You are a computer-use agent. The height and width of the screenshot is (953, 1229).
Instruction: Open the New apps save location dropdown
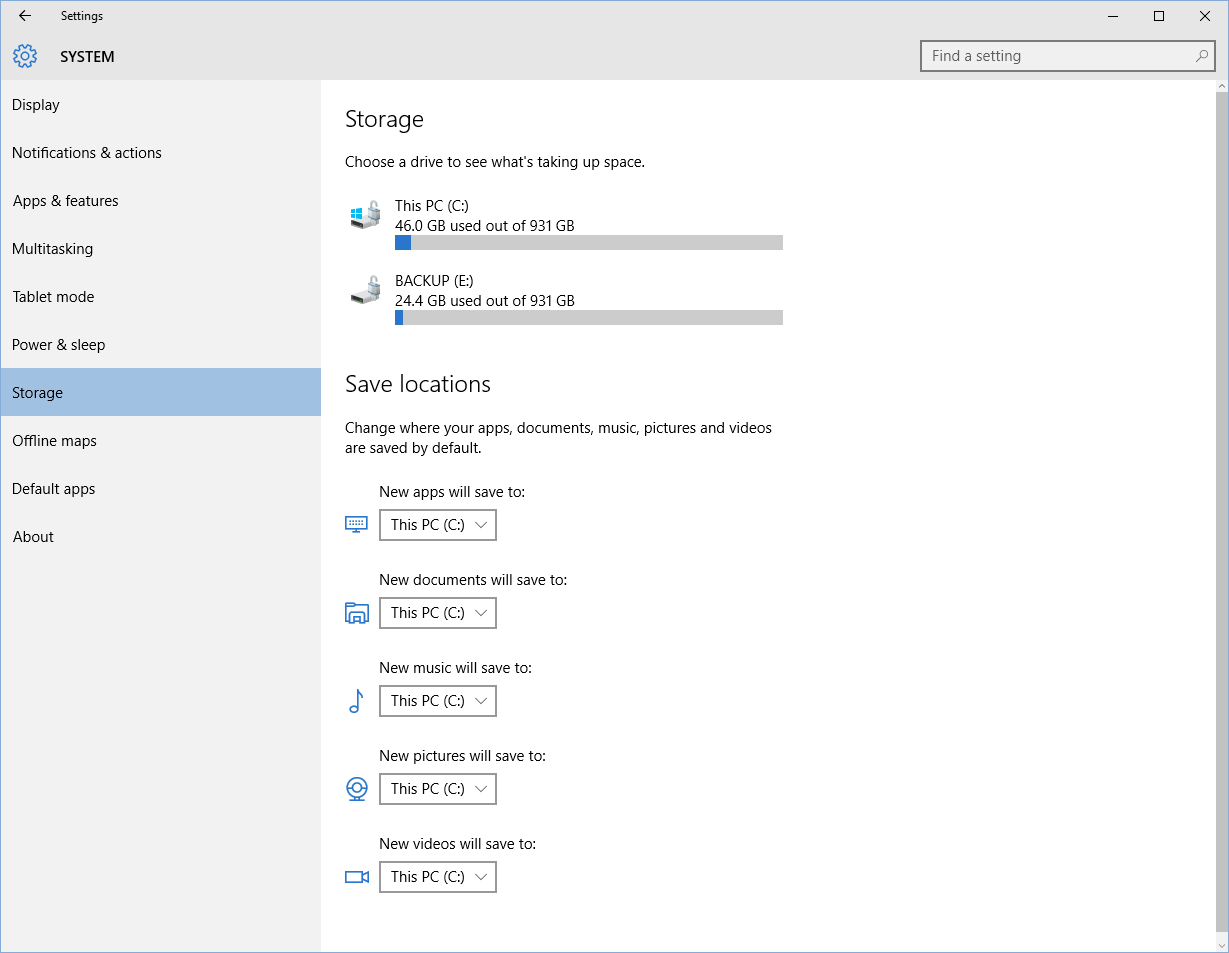pos(438,525)
